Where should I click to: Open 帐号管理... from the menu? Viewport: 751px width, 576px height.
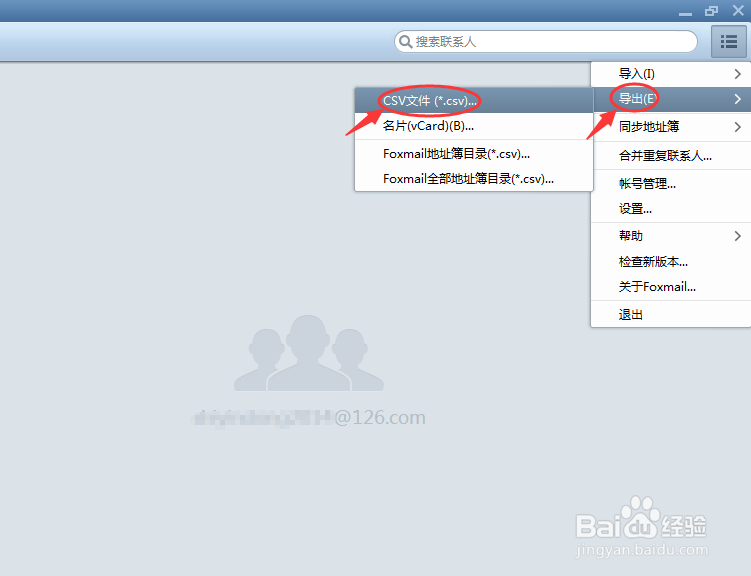(x=671, y=183)
